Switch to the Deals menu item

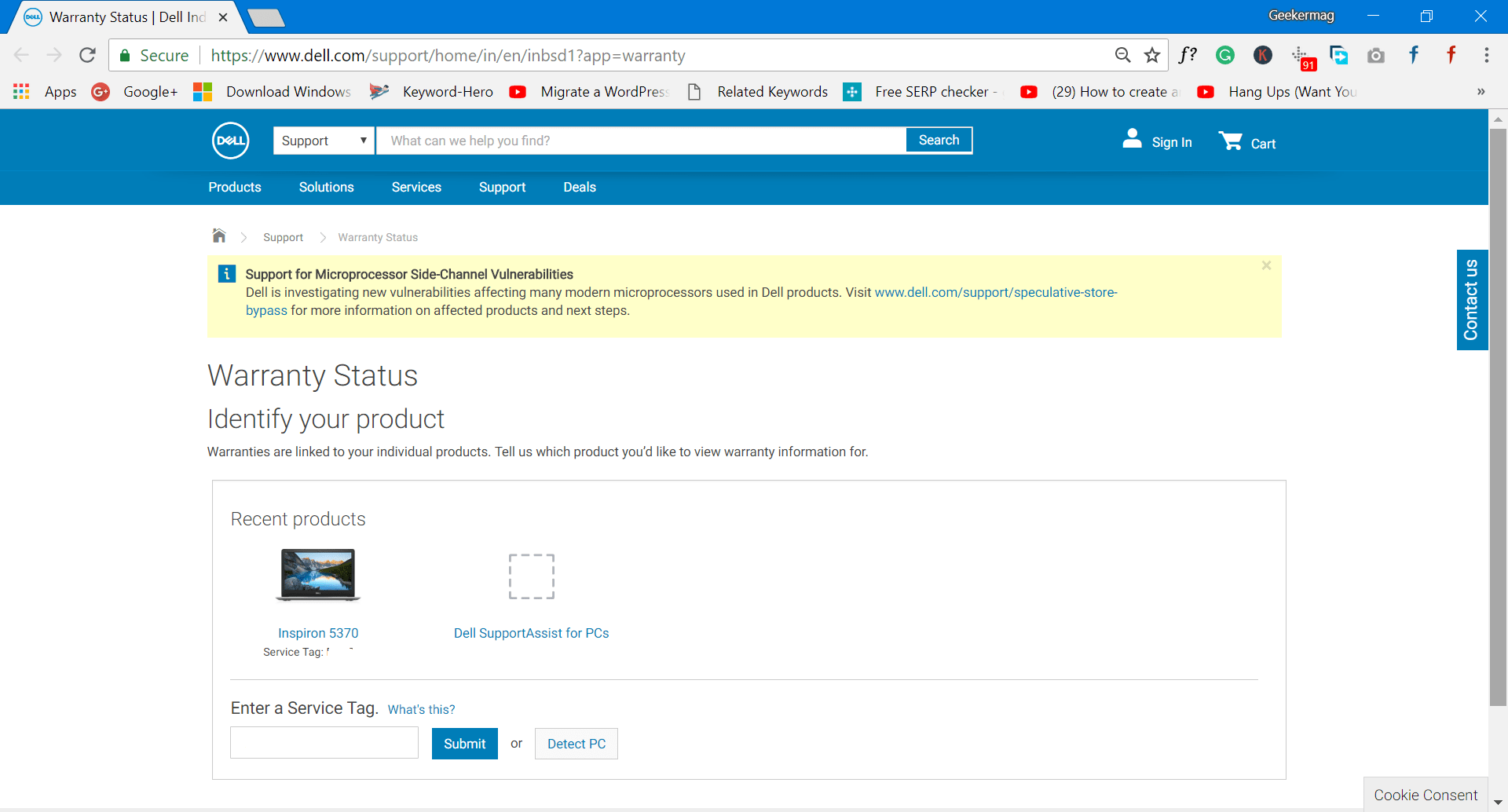click(x=580, y=187)
